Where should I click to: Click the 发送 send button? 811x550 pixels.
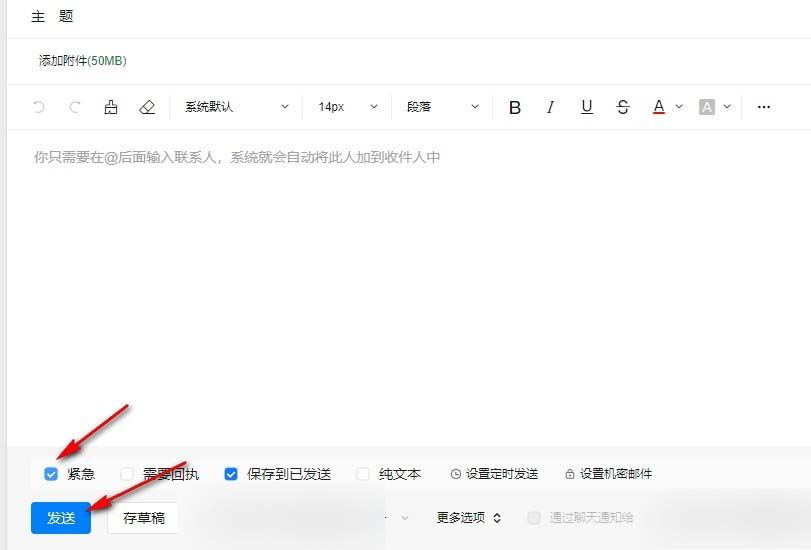pyautogui.click(x=61, y=517)
